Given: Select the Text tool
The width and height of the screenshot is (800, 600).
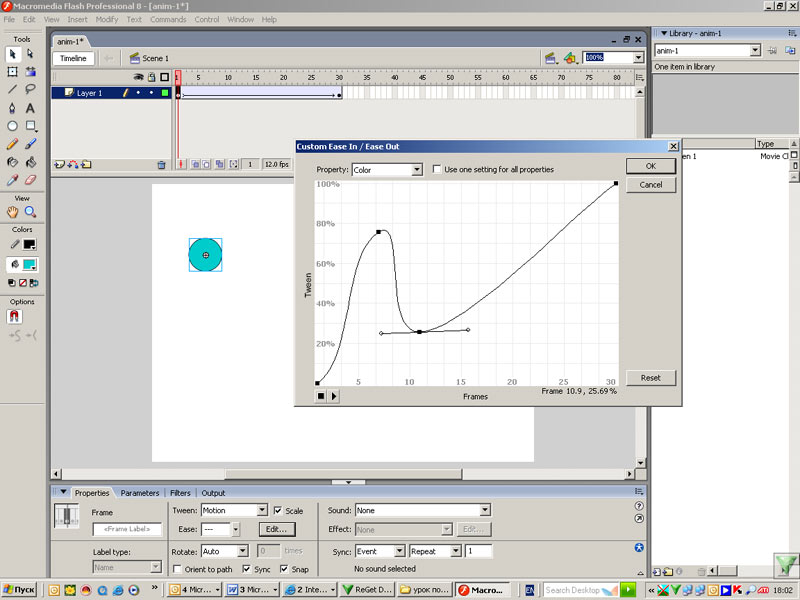Looking at the screenshot, I should tap(30, 108).
